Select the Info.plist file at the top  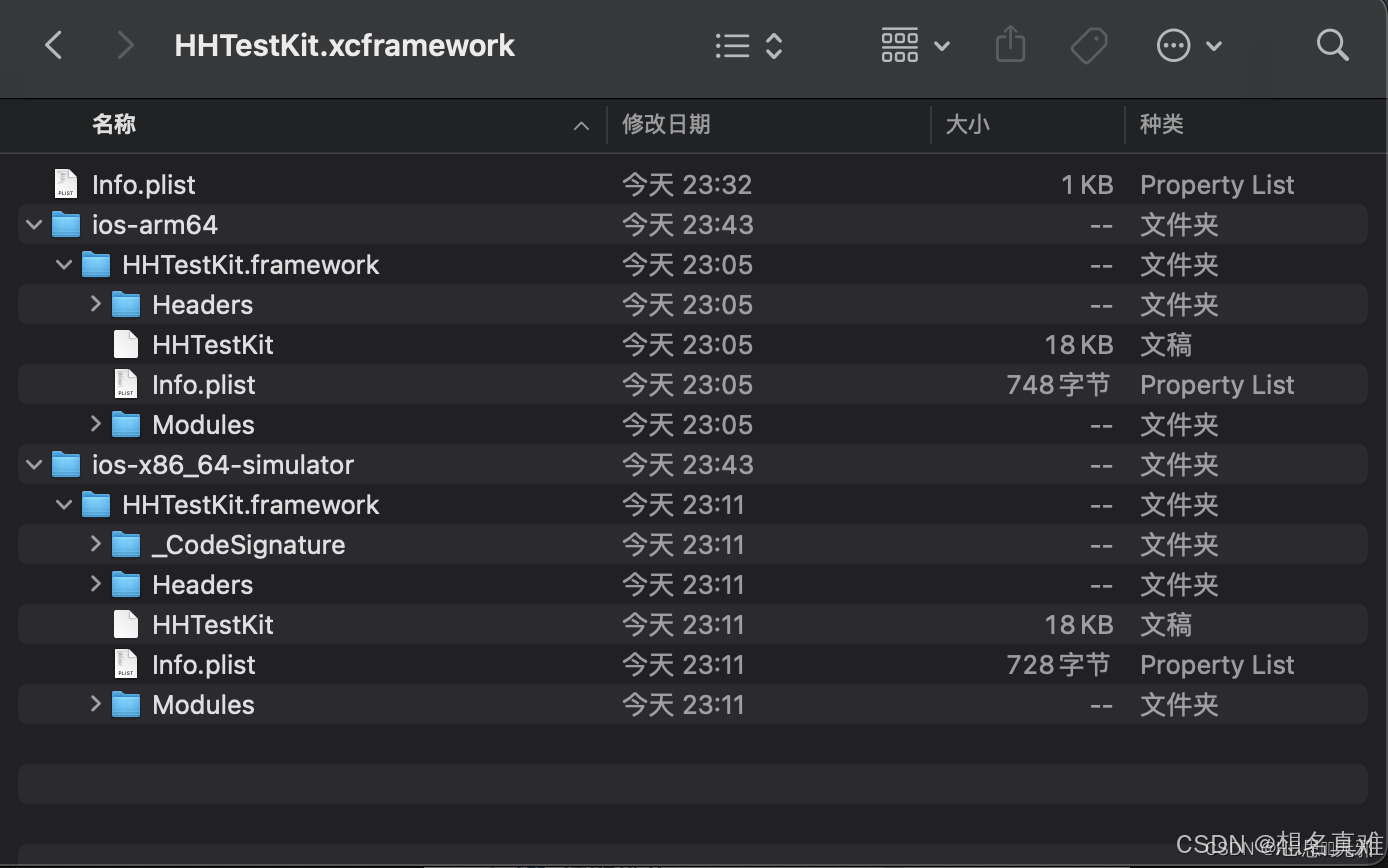pyautogui.click(x=143, y=184)
